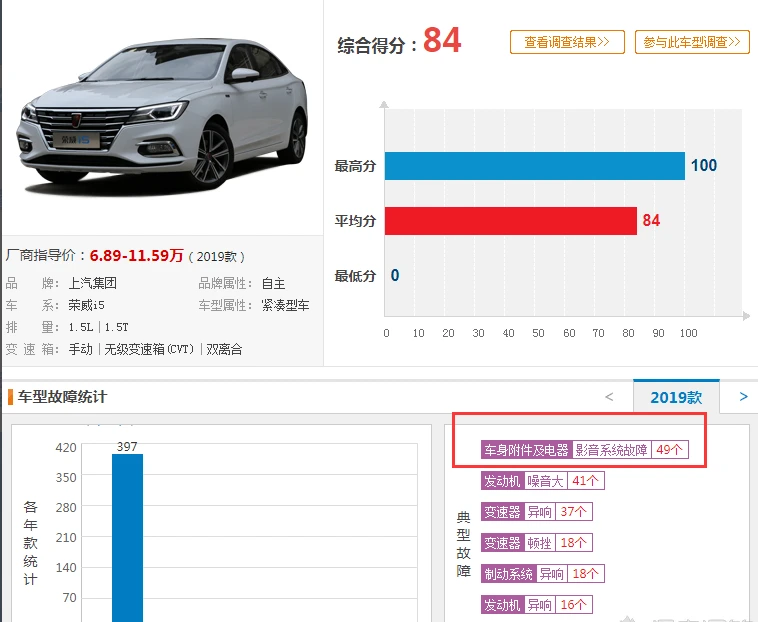This screenshot has width=758, height=622.
Task: Click the displacement value 1.5T
Action: (117, 327)
